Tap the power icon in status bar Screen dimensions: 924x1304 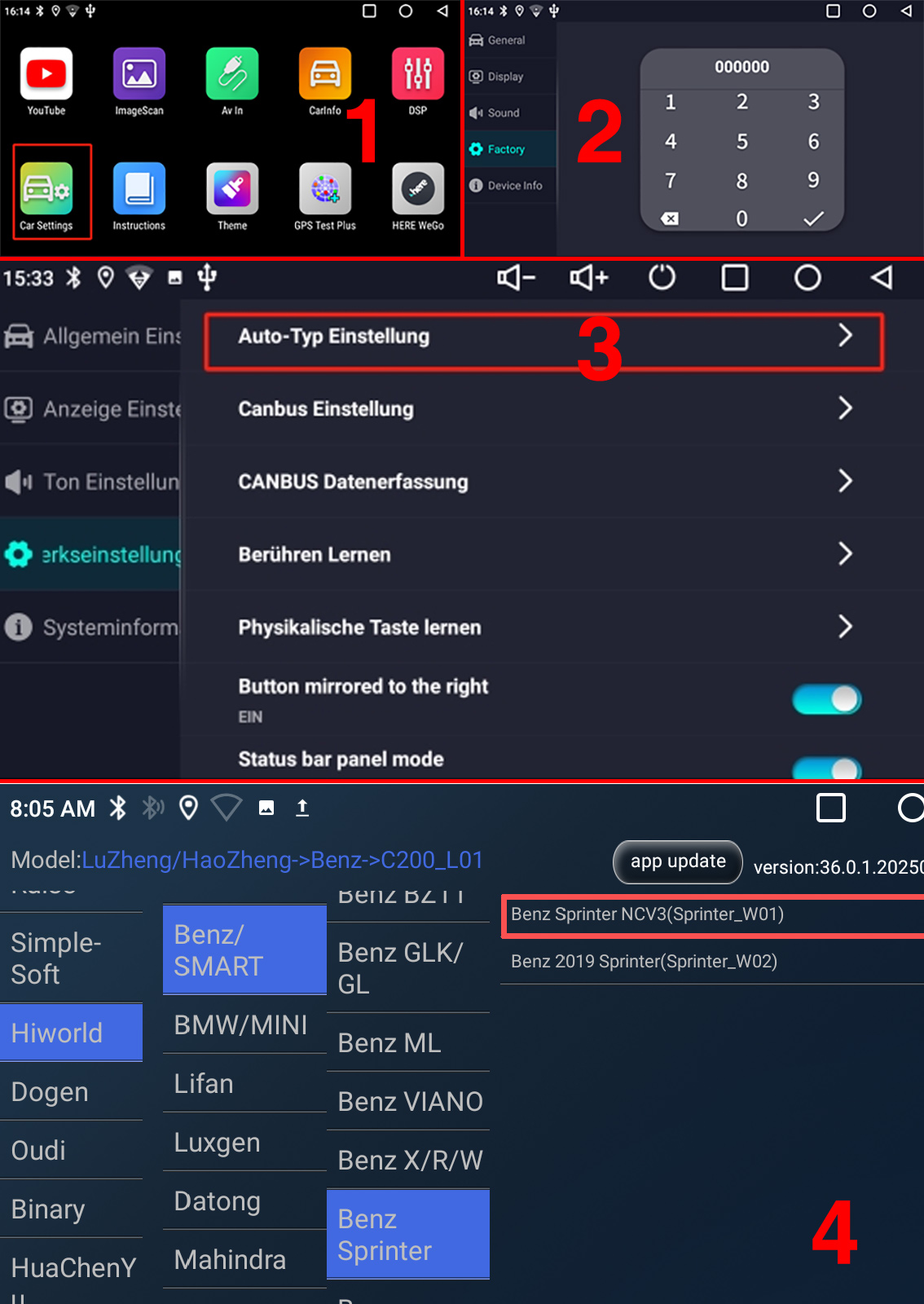click(x=662, y=278)
